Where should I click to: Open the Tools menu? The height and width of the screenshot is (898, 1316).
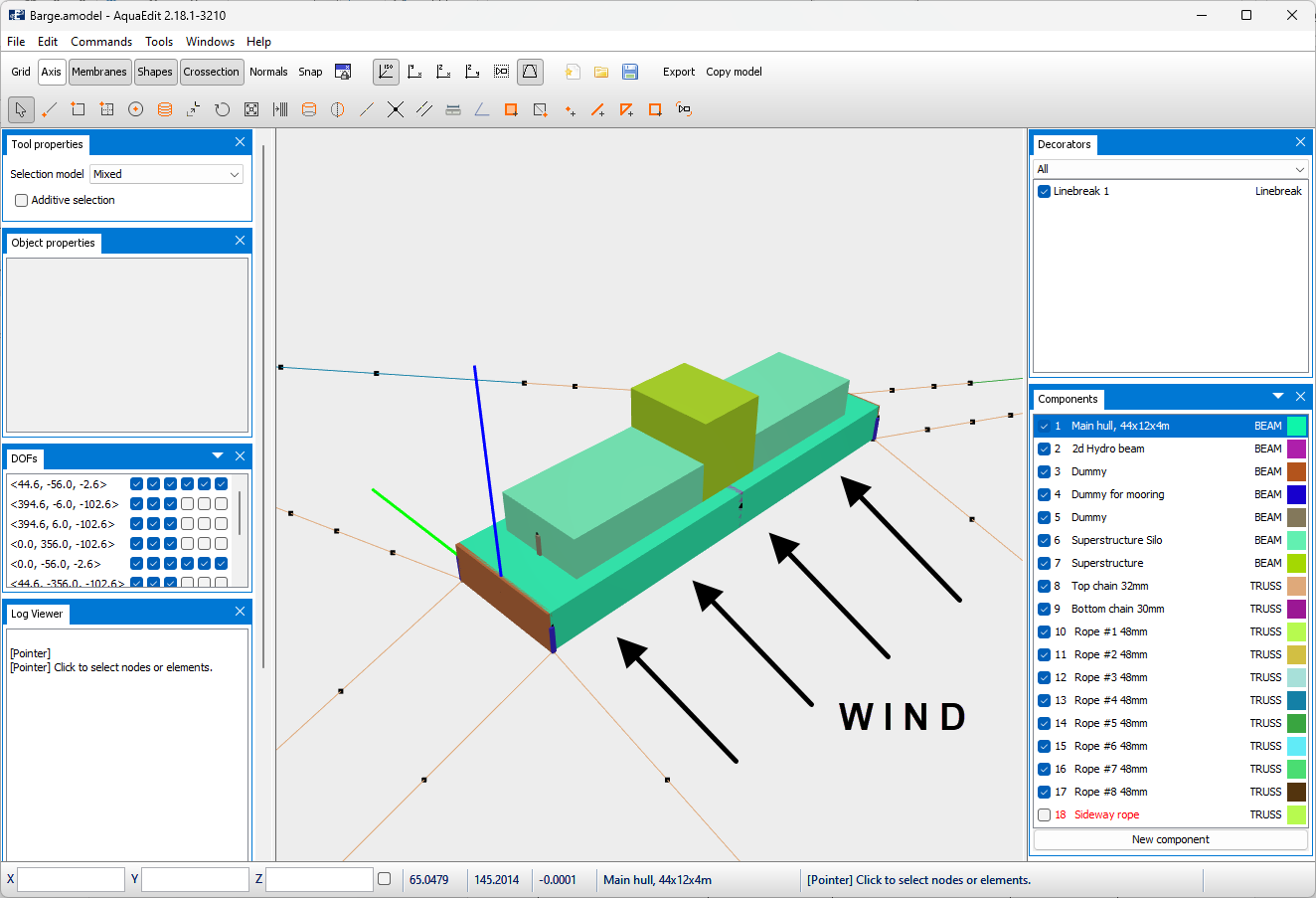pos(159,42)
